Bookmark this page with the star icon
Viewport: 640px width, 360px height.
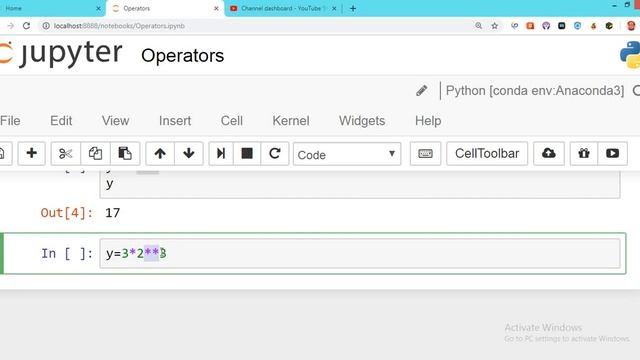click(495, 26)
